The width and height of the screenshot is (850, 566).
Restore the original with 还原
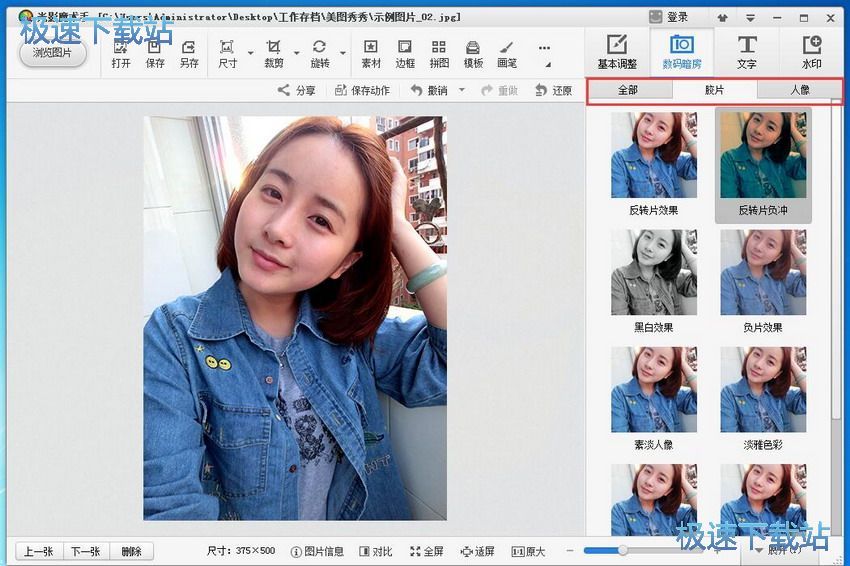[x=553, y=90]
